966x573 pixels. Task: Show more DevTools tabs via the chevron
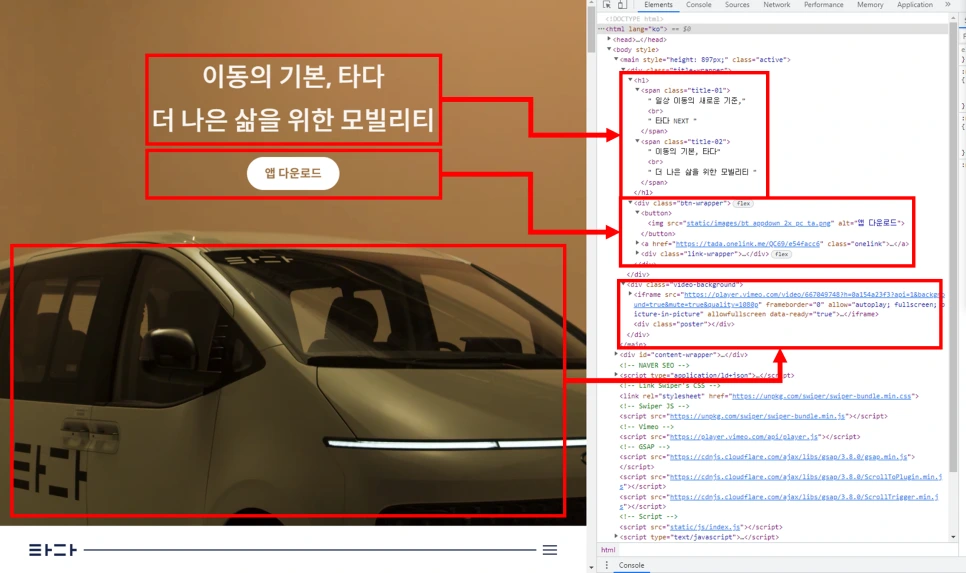click(948, 4)
